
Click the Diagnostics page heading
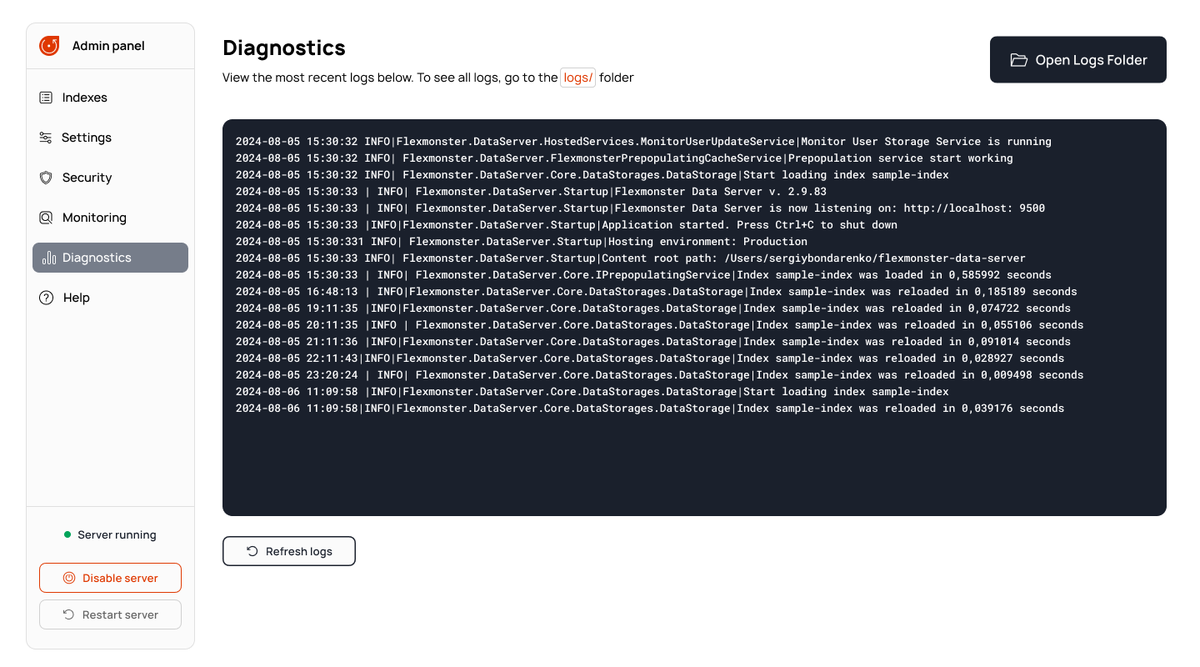[x=284, y=48]
